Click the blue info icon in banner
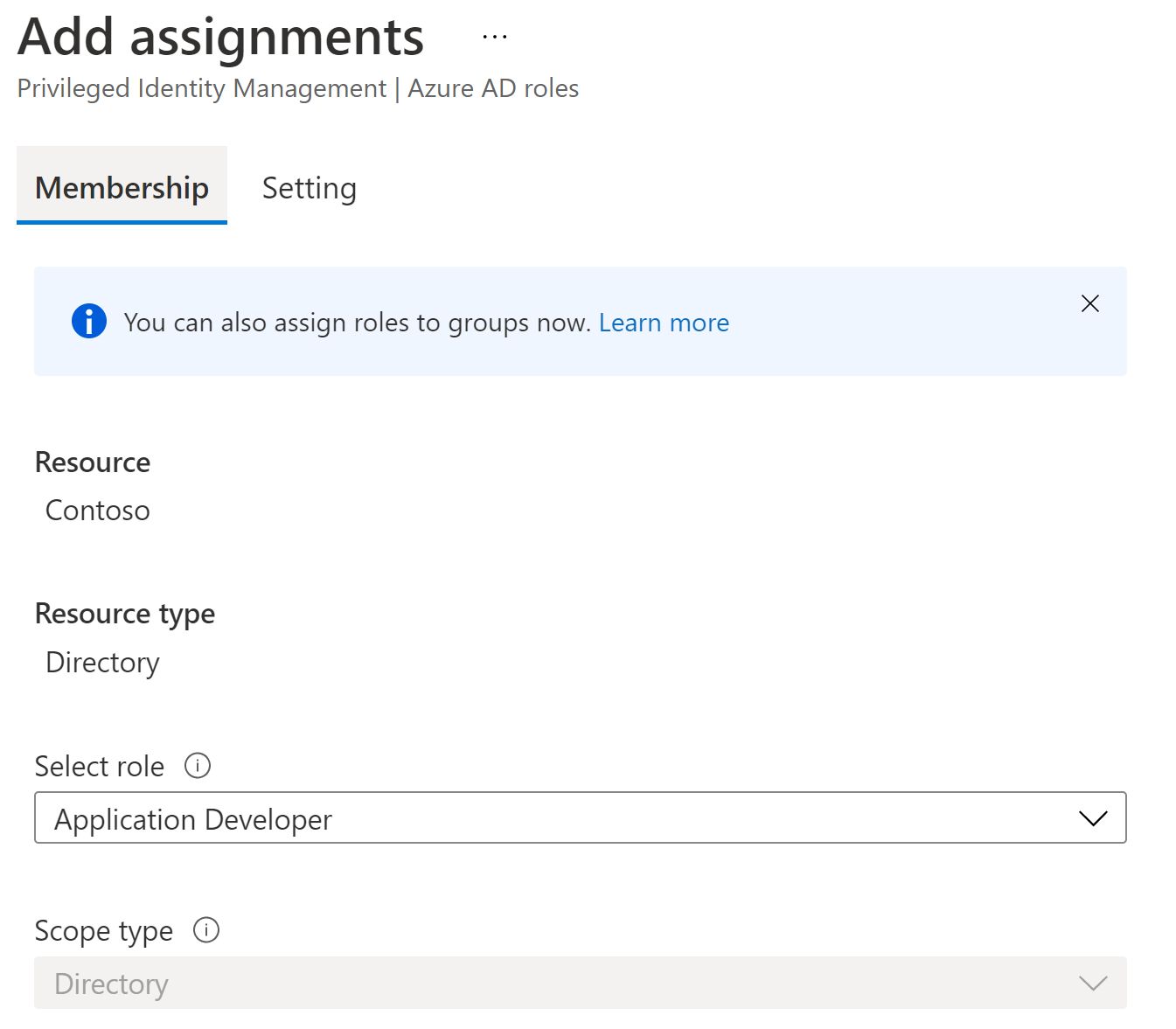The image size is (1176, 1029). 89,322
